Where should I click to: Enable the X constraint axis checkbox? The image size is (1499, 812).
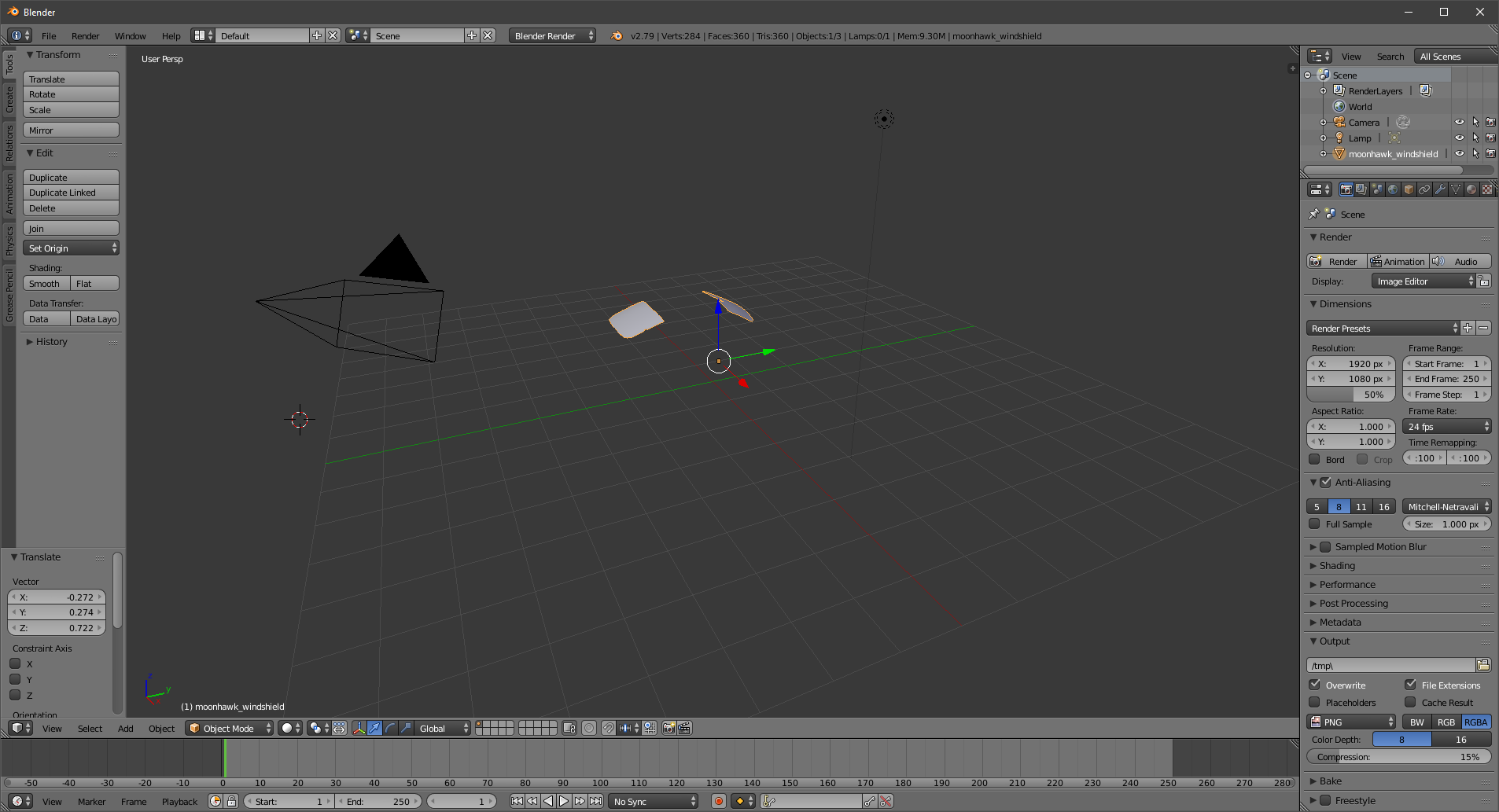(15, 663)
